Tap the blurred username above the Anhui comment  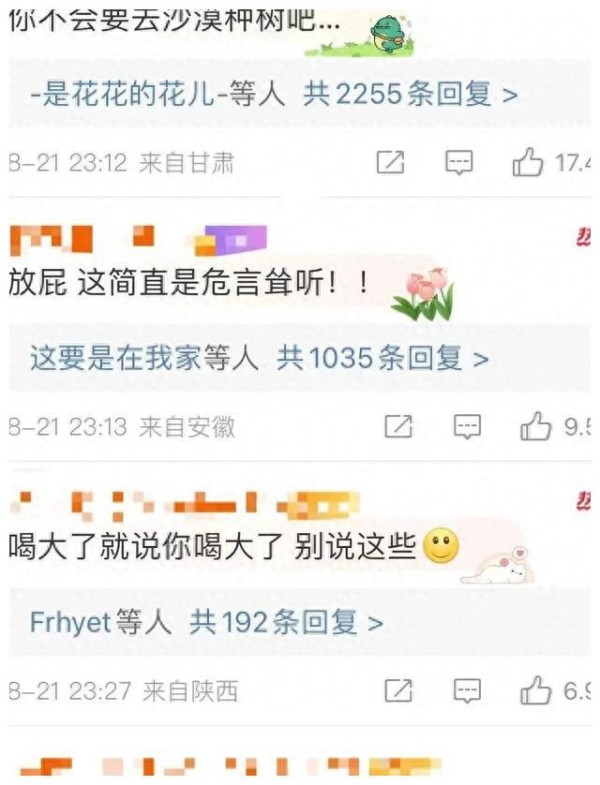tap(138, 239)
